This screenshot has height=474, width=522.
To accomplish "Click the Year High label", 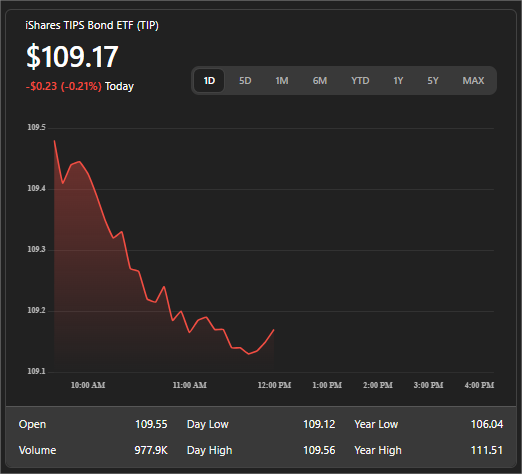I will pos(378,451).
